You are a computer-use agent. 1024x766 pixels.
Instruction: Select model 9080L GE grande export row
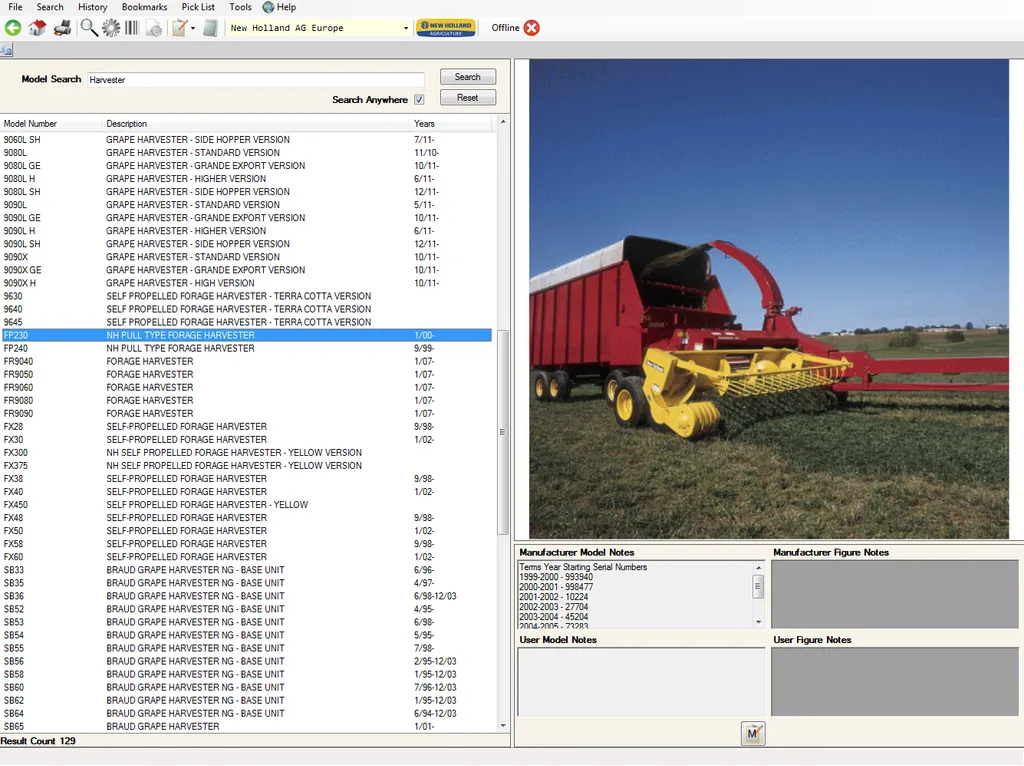tap(246, 166)
